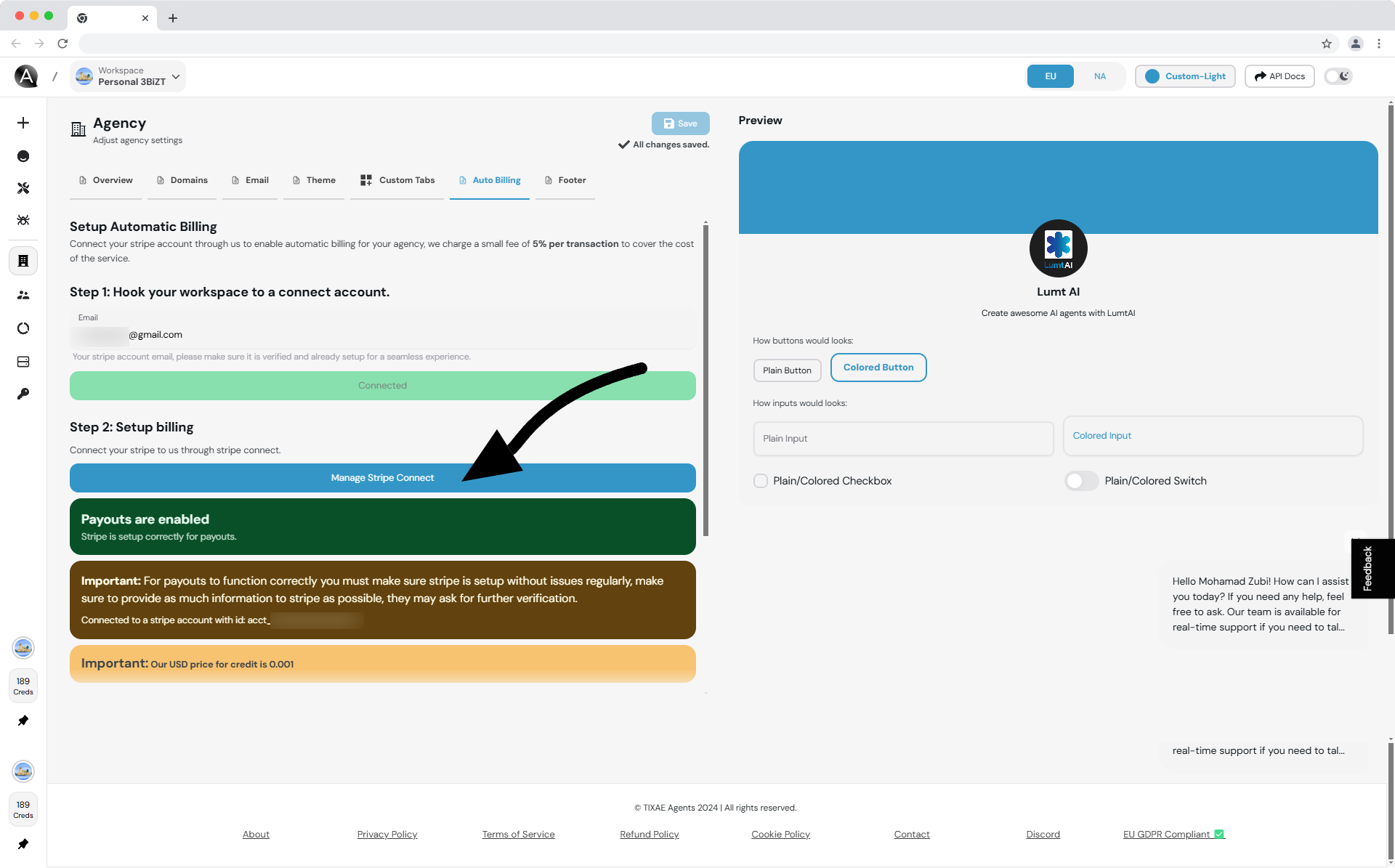Switch to the Custom Tabs tab
The image size is (1395, 868).
click(397, 180)
